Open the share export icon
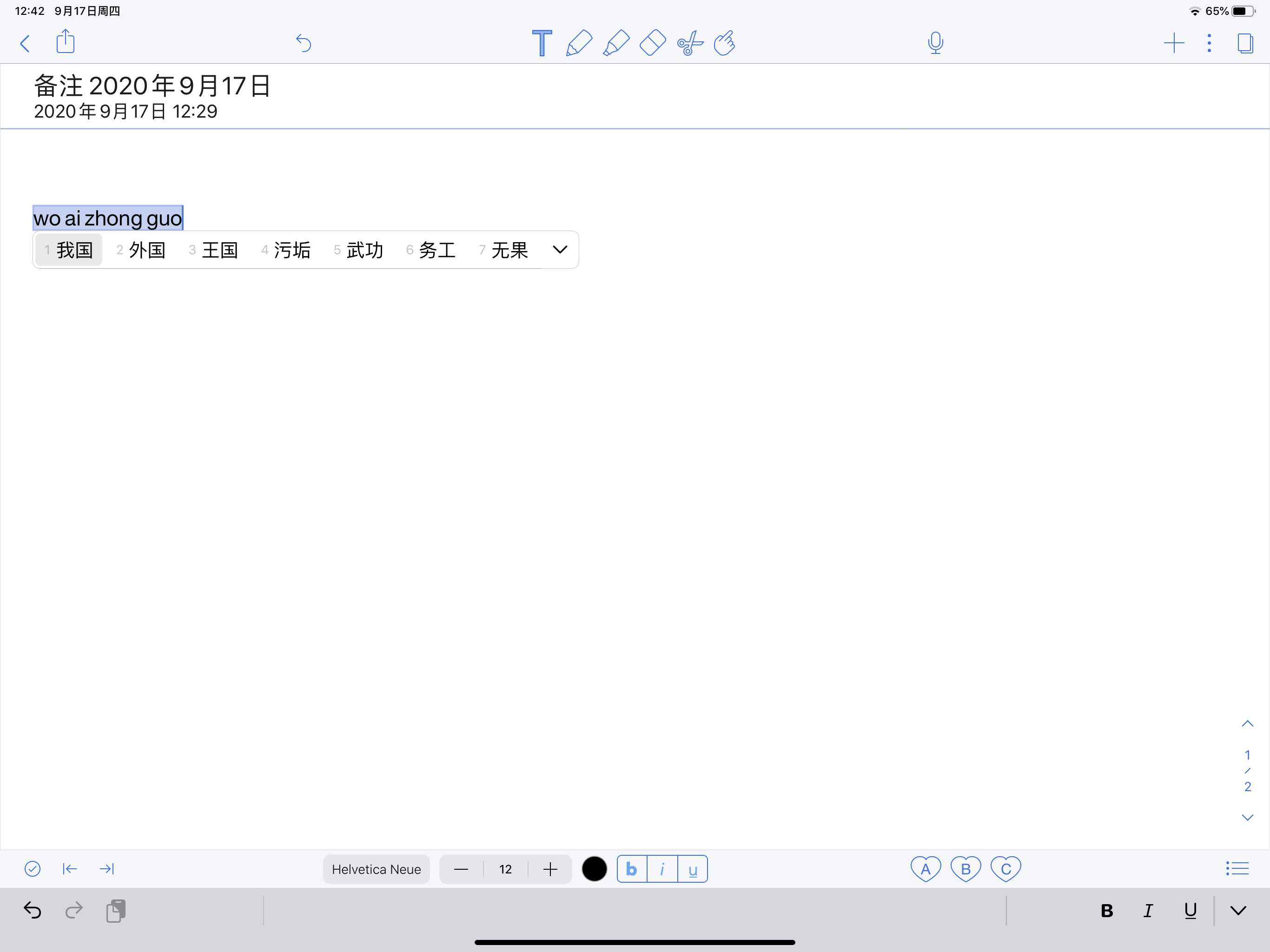The width and height of the screenshot is (1270, 952). (x=66, y=42)
